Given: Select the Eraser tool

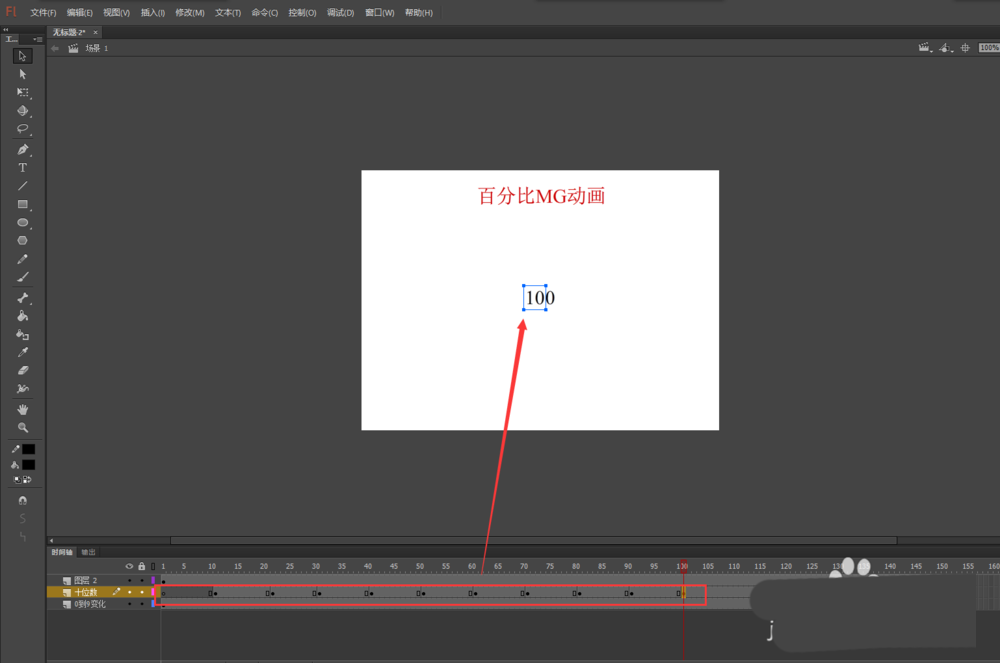Looking at the screenshot, I should 22,370.
